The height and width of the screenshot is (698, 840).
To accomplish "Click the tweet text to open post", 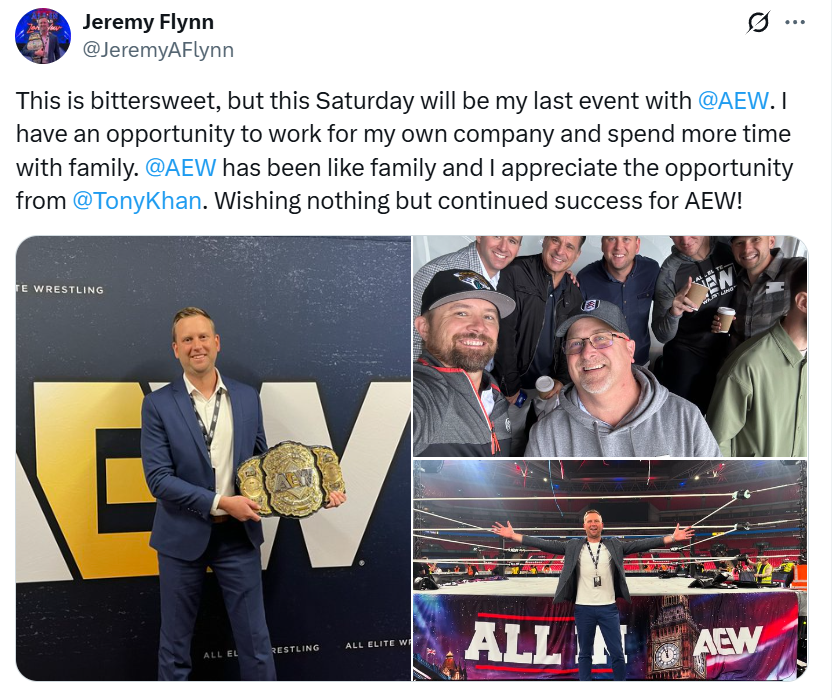I will [x=404, y=151].
